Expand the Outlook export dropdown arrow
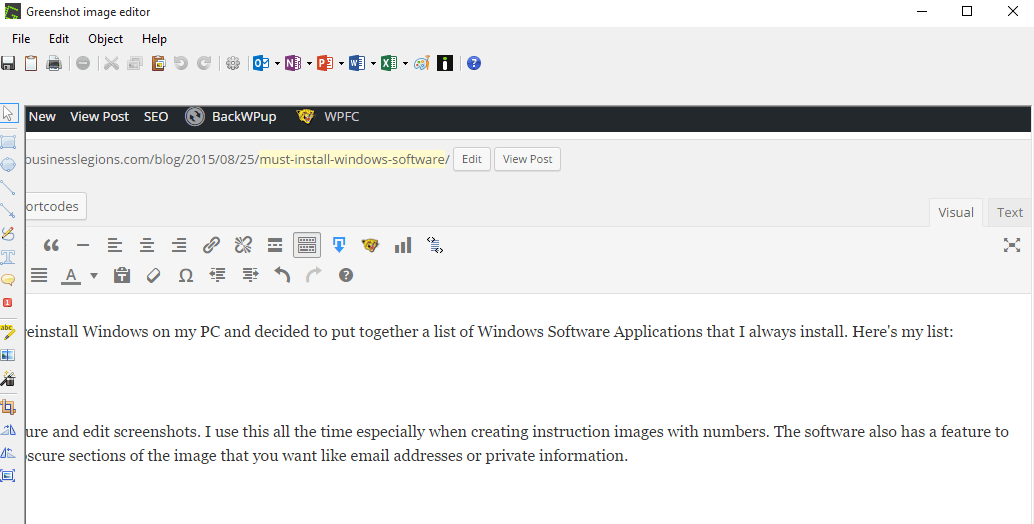 [277, 63]
